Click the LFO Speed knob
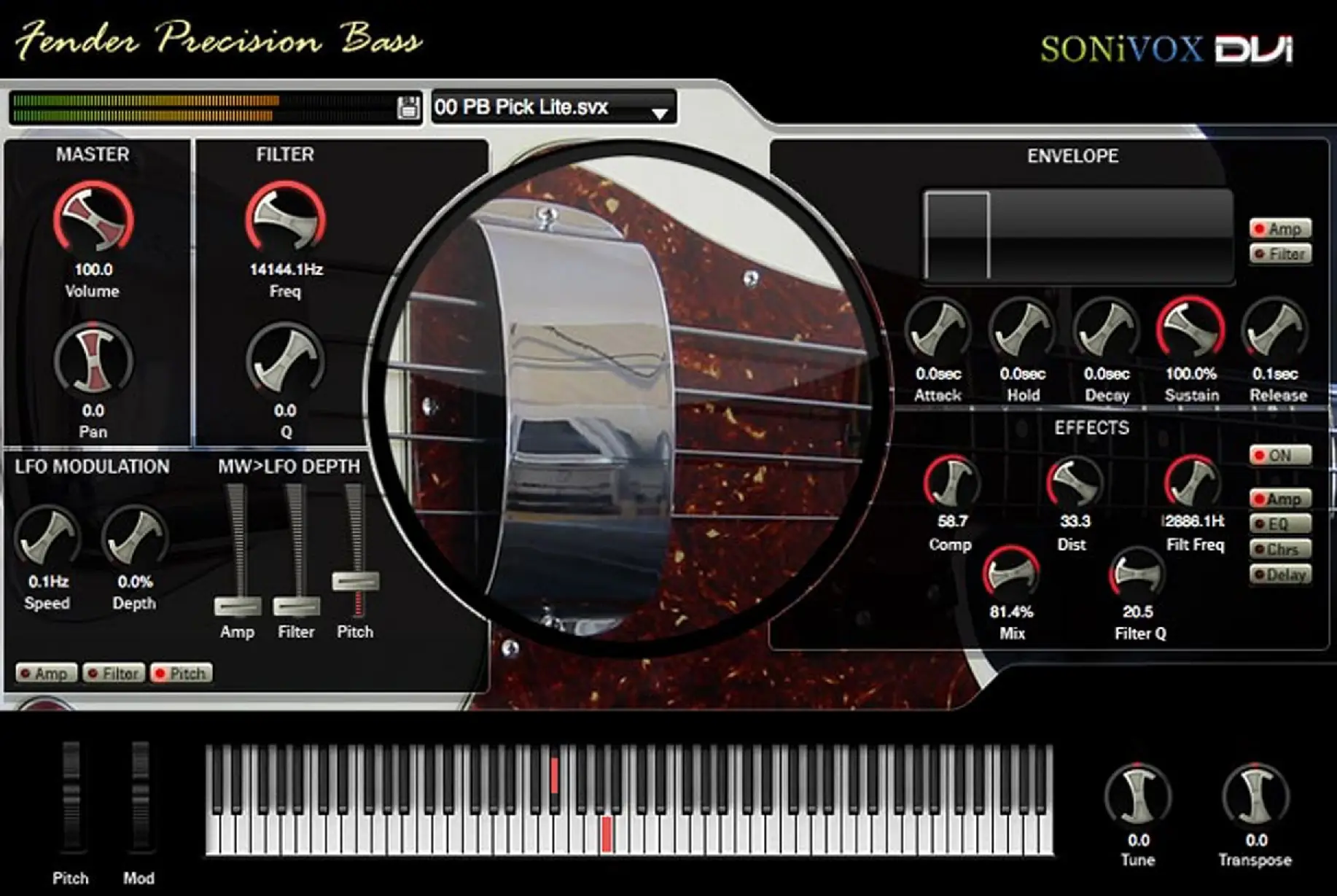The width and height of the screenshot is (1337, 896). (x=47, y=537)
